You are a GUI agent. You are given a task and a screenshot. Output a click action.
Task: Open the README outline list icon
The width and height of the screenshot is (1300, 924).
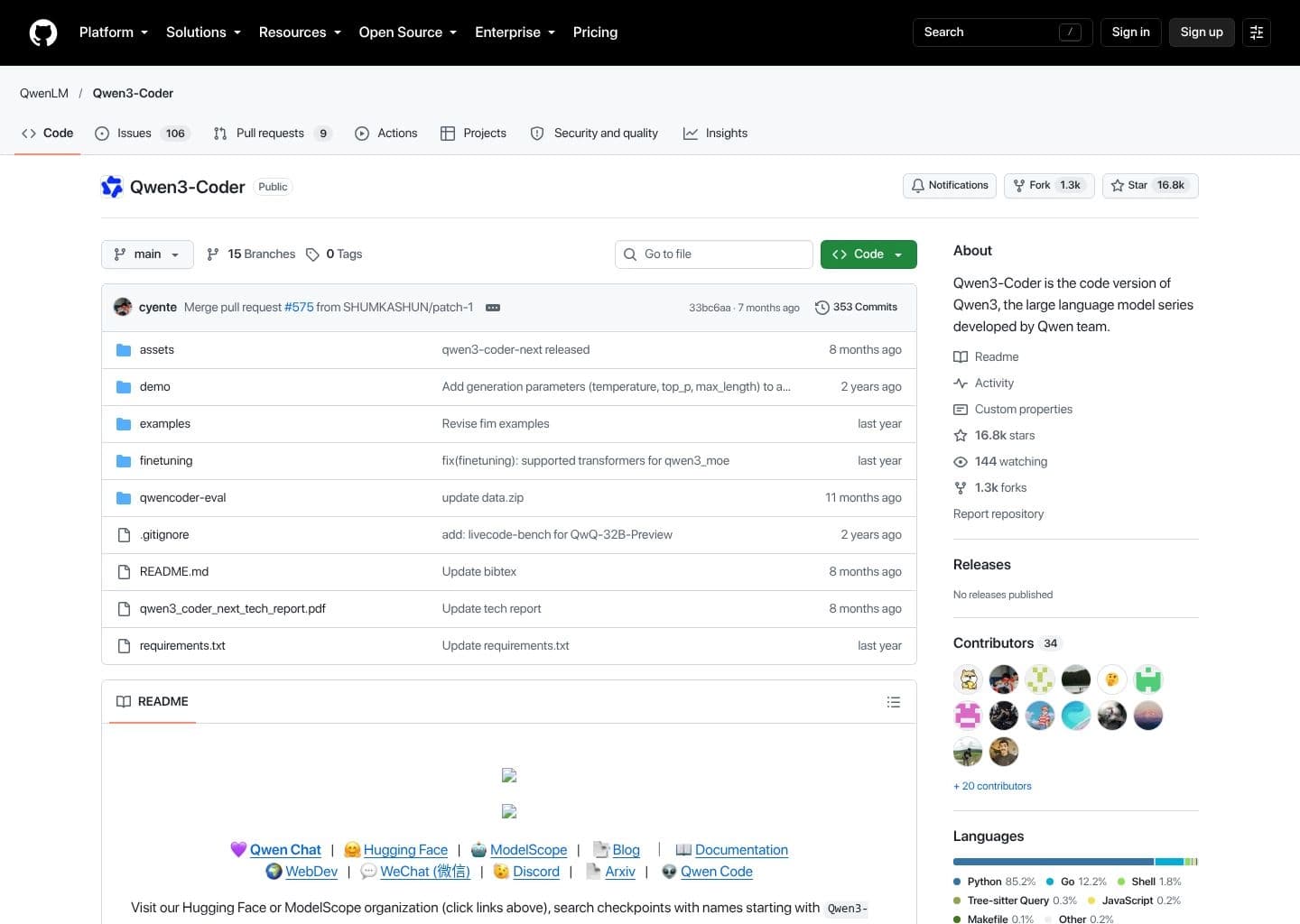tap(894, 702)
